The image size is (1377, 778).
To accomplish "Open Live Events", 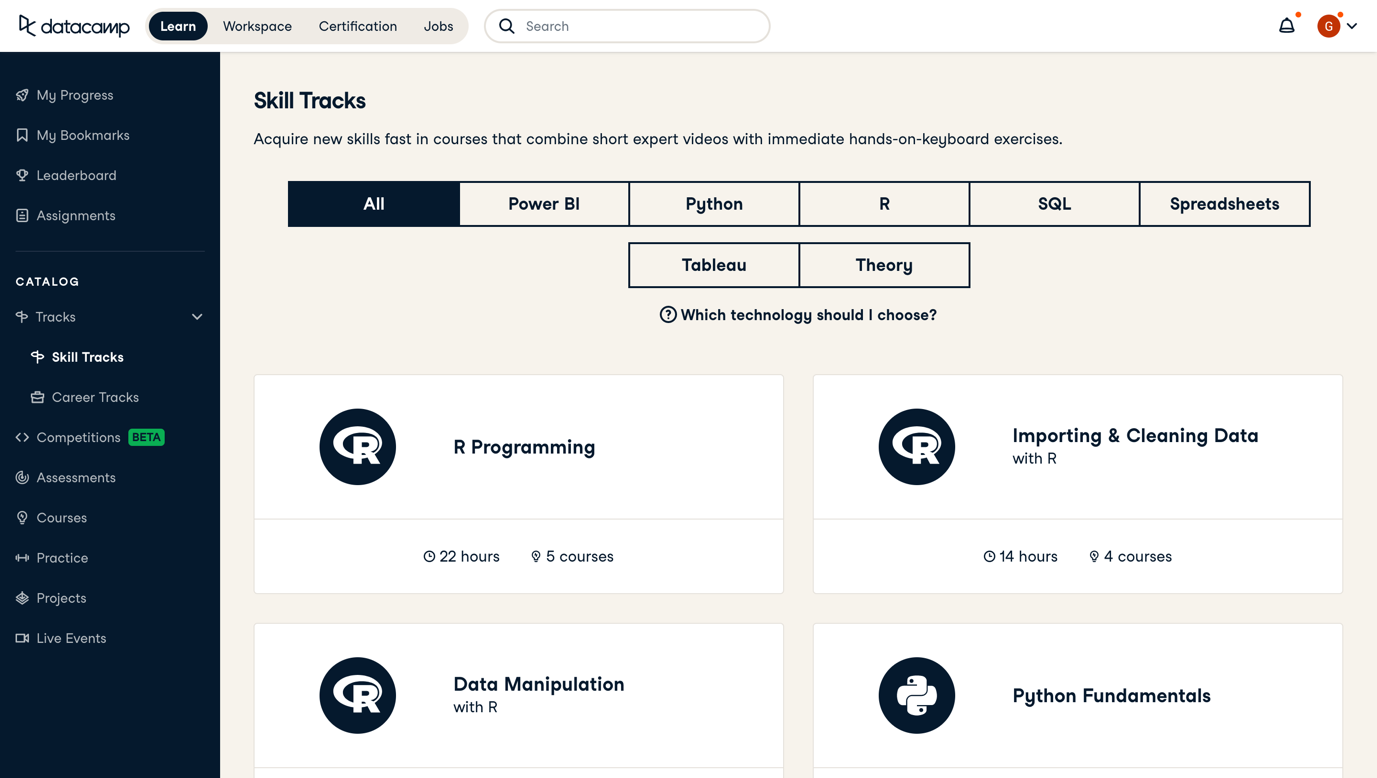I will [71, 638].
